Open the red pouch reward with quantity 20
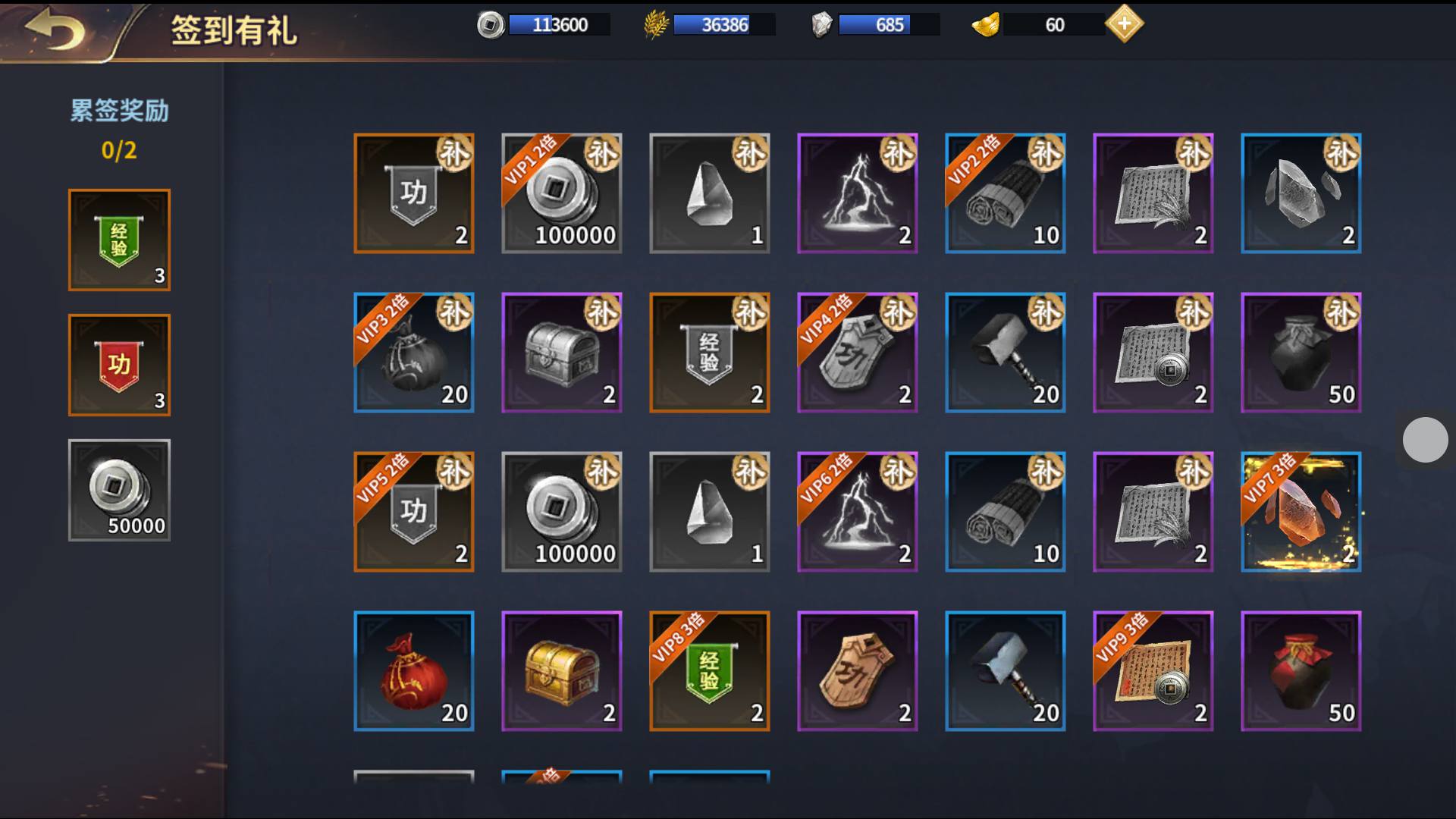 (x=413, y=671)
